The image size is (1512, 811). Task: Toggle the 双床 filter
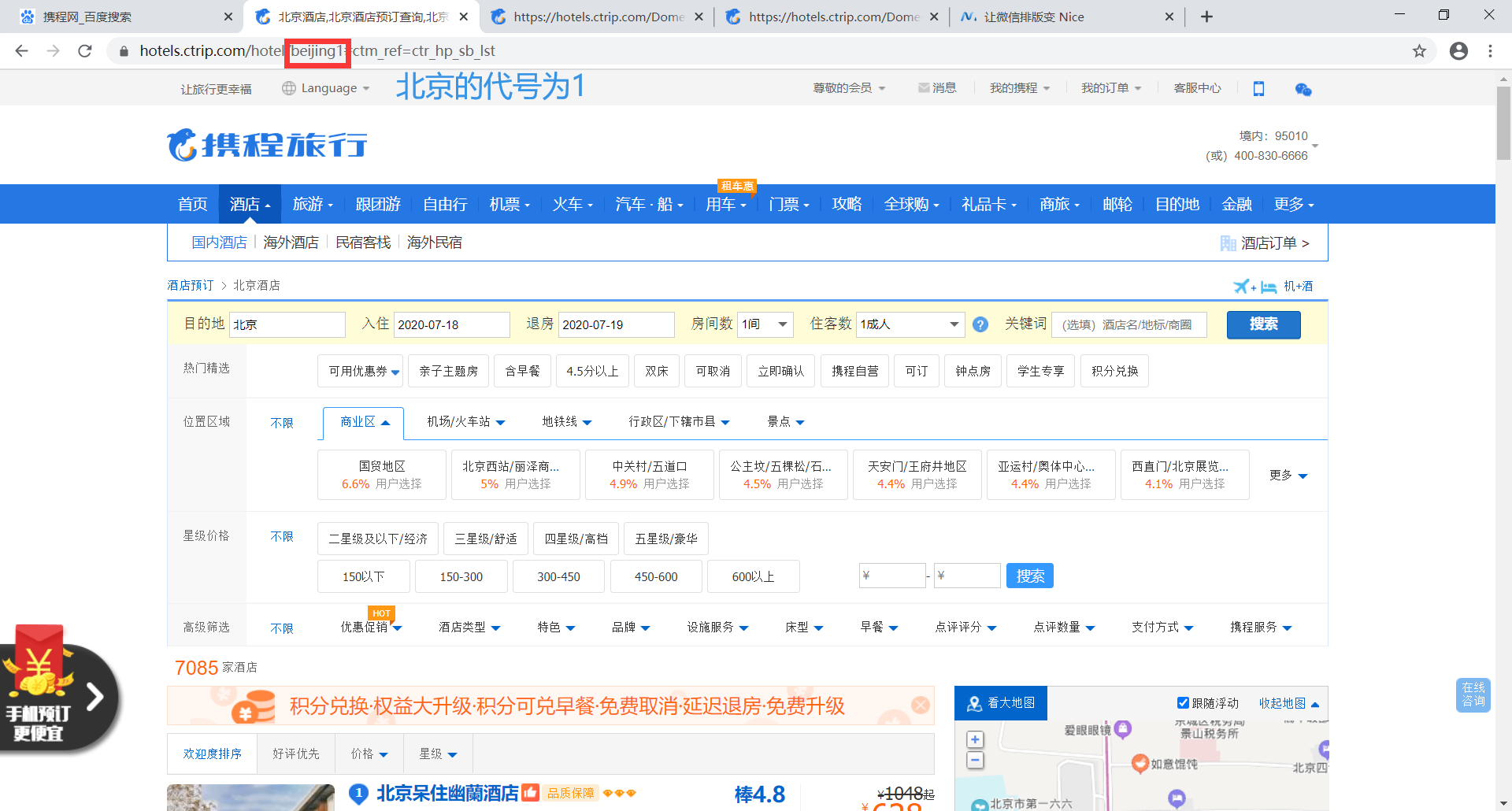coord(657,371)
